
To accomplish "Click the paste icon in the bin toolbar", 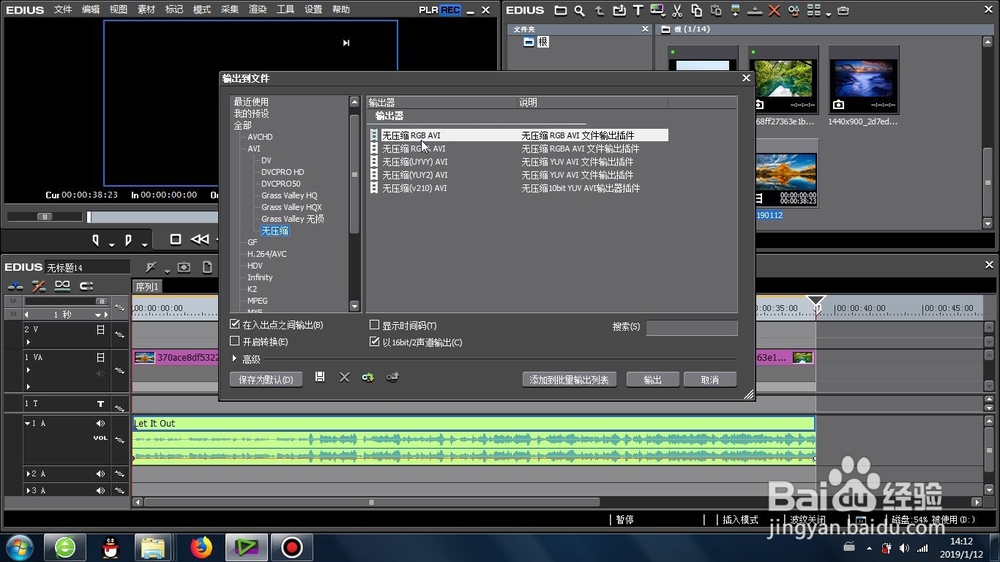I will [x=716, y=10].
